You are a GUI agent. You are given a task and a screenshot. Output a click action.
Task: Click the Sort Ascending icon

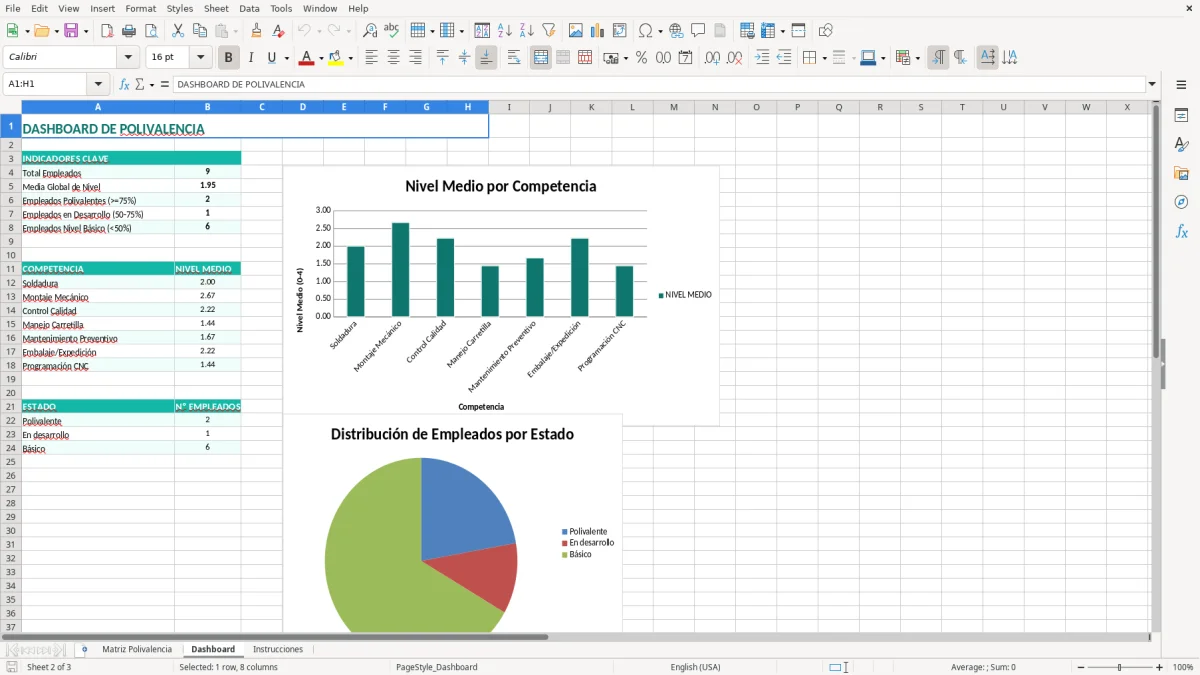coord(505,31)
